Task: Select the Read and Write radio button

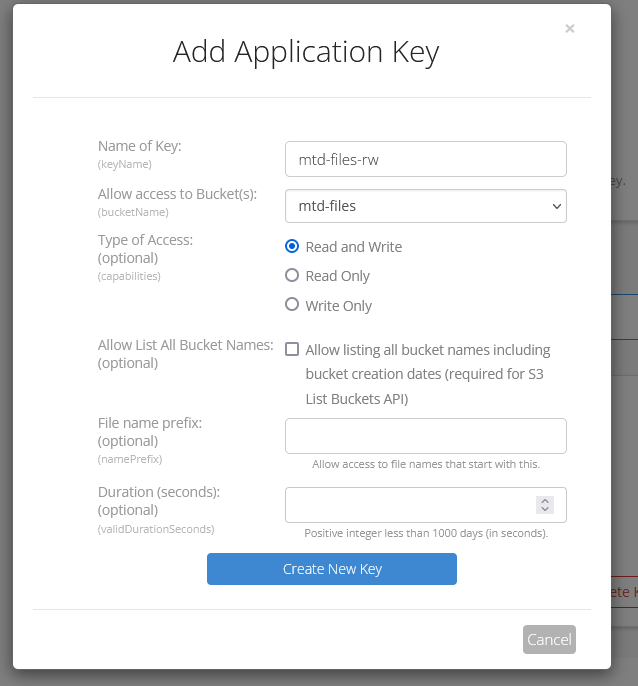Action: 292,246
